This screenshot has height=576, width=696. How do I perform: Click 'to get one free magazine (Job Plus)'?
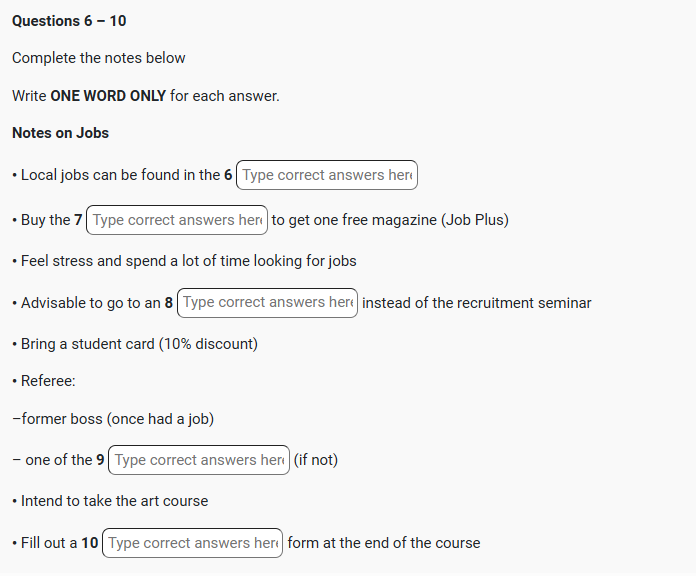tap(390, 220)
